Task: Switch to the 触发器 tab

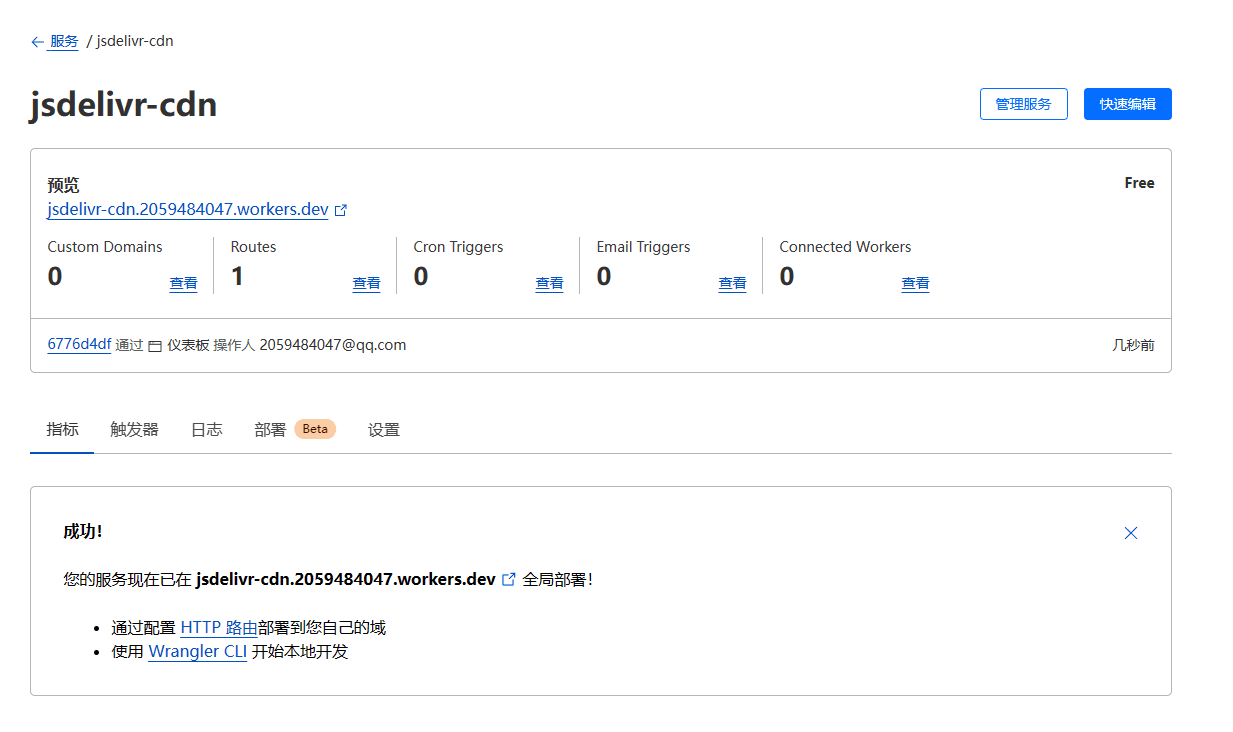Action: pyautogui.click(x=134, y=430)
